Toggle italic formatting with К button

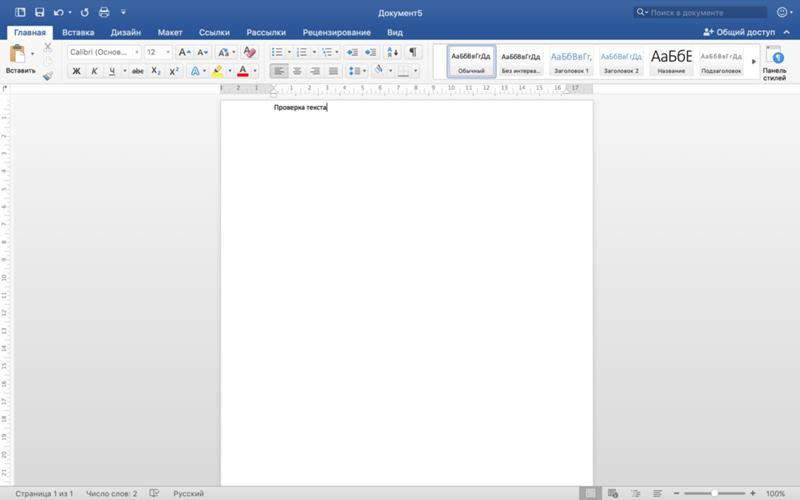94,71
